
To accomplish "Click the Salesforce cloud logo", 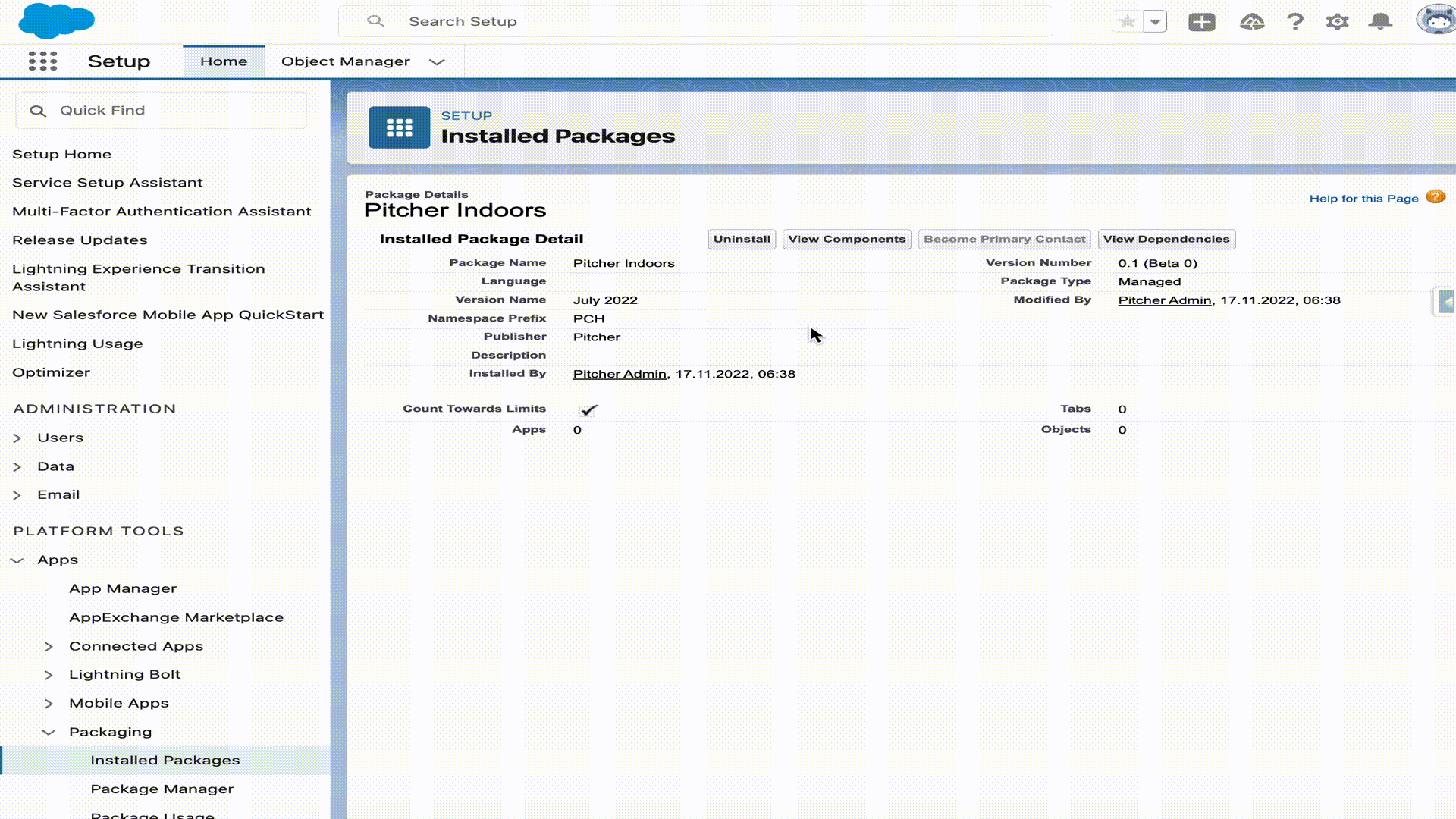I will (x=56, y=20).
